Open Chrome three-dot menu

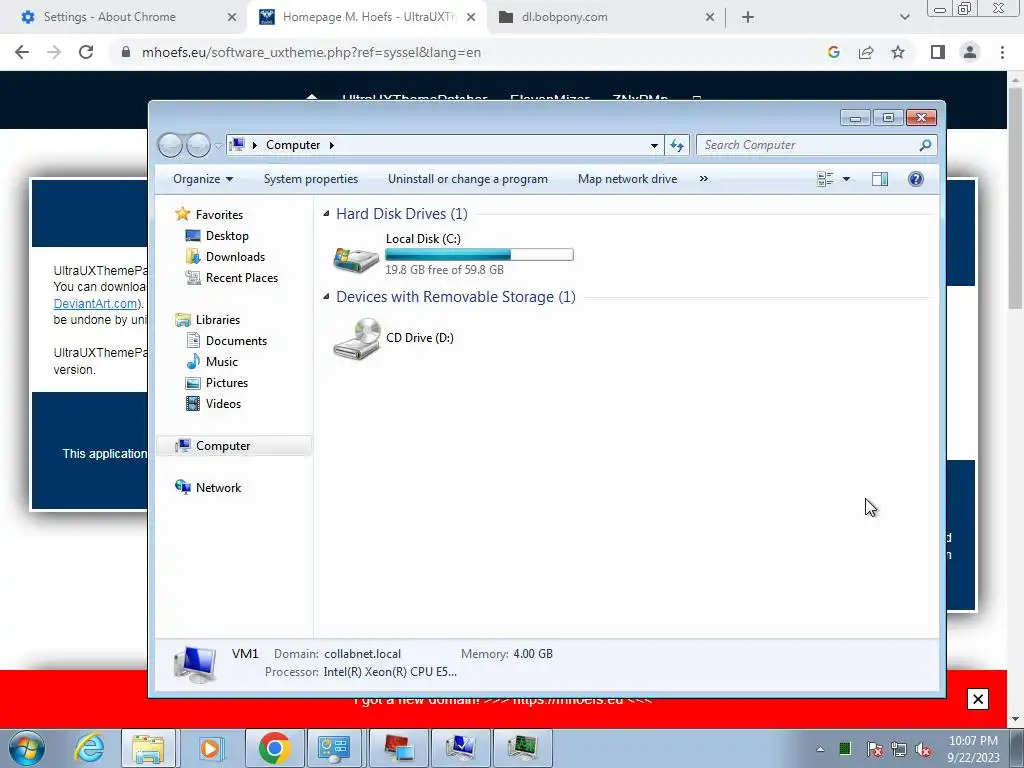click(1002, 52)
